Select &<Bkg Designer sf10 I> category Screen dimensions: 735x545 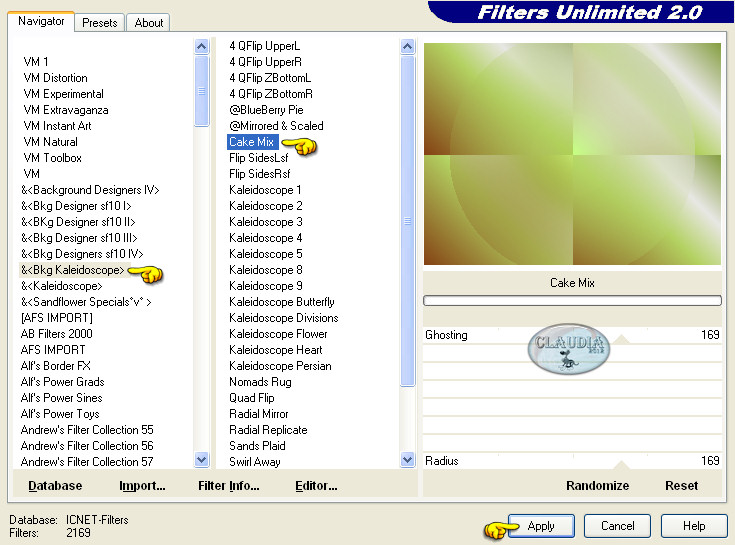pyautogui.click(x=76, y=206)
